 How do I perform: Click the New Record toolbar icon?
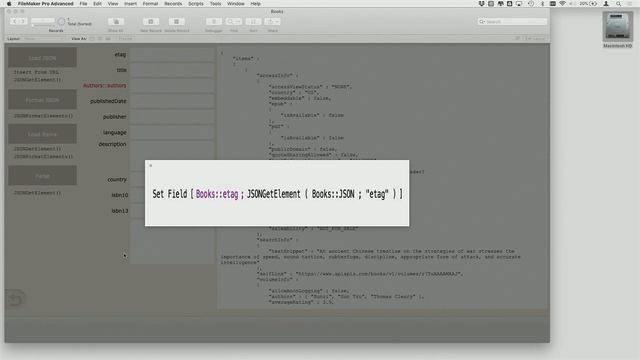click(x=151, y=22)
